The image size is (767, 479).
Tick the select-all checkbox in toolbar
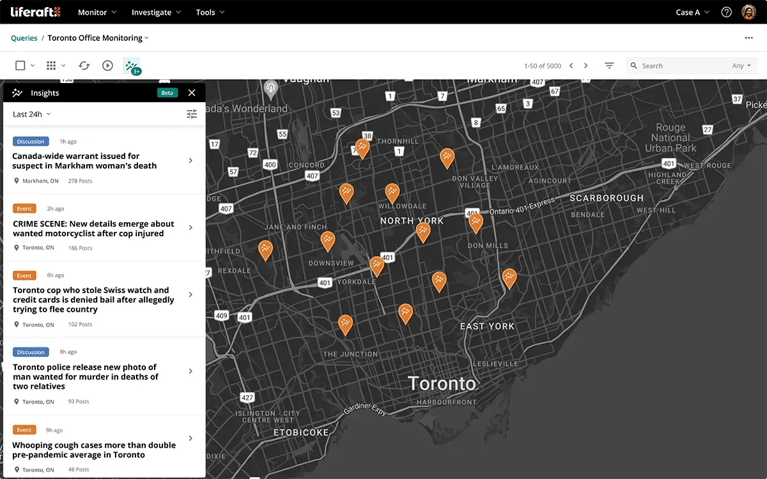coord(20,66)
